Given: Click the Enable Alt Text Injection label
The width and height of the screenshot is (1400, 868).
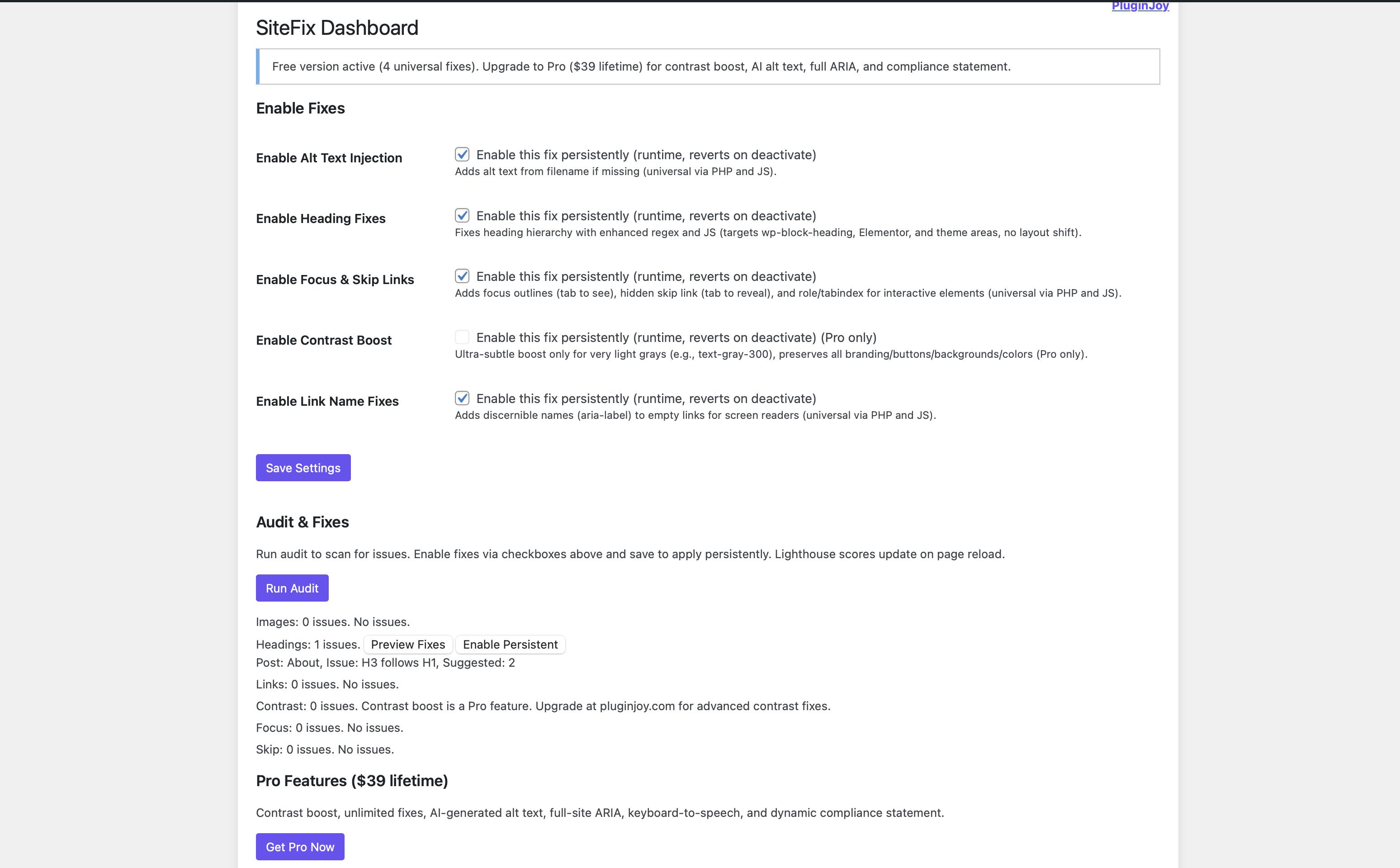Looking at the screenshot, I should [328, 157].
